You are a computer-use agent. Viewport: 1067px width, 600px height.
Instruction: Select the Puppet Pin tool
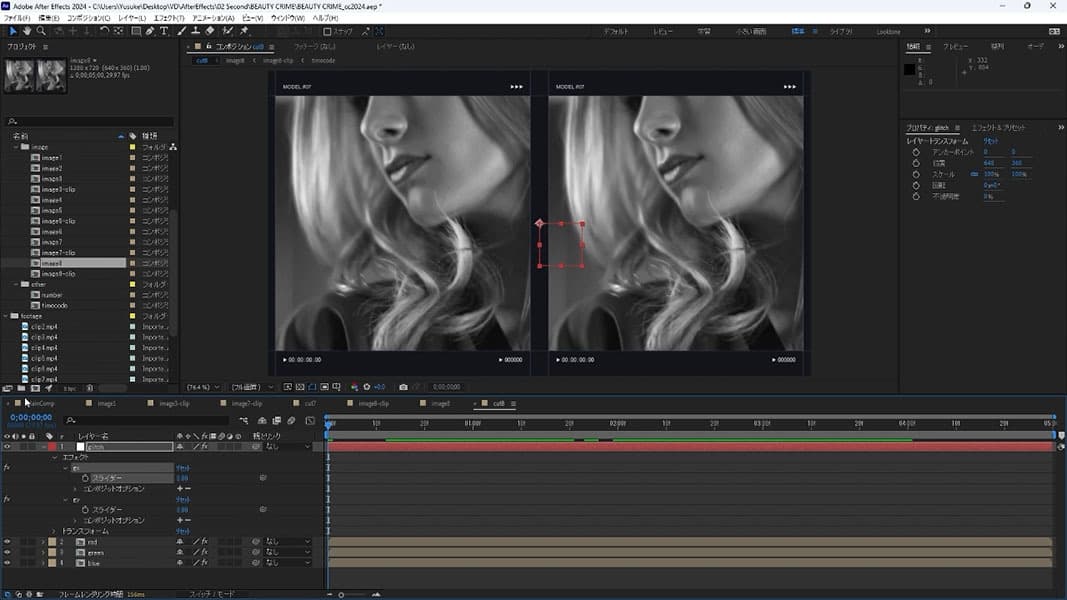pos(244,31)
